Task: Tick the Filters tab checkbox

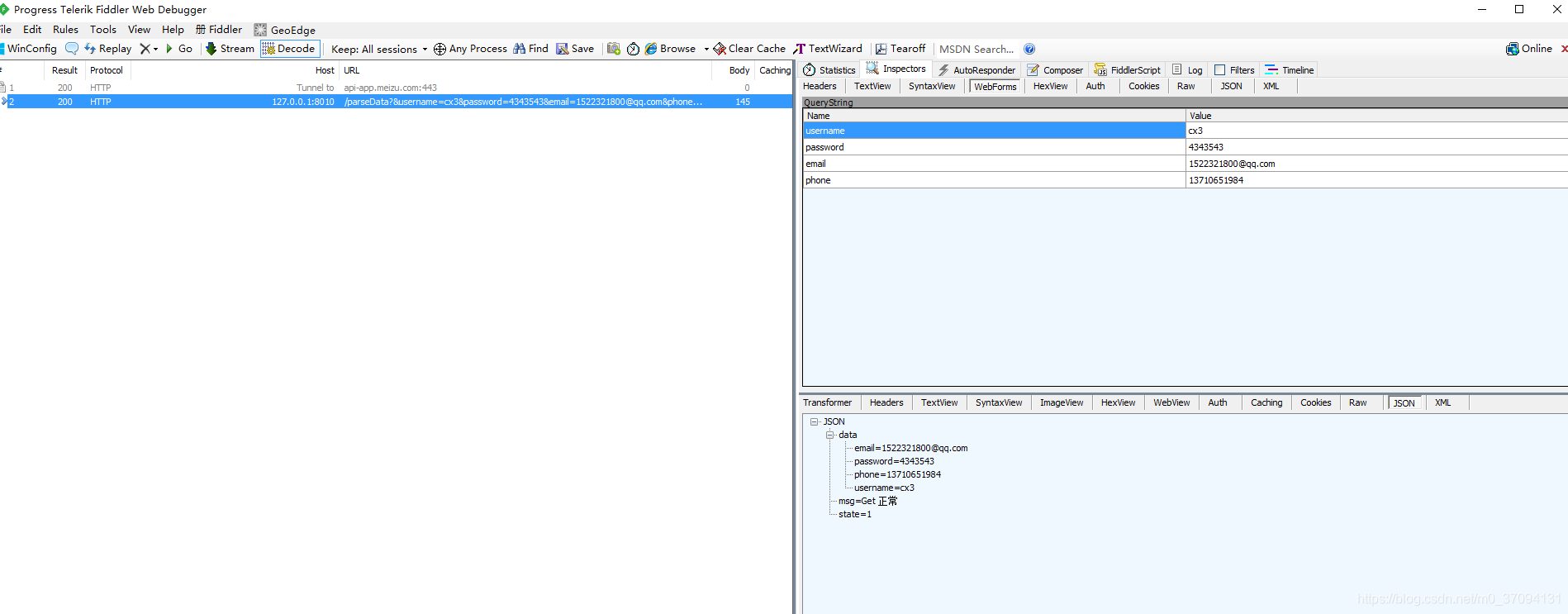Action: [x=1220, y=70]
